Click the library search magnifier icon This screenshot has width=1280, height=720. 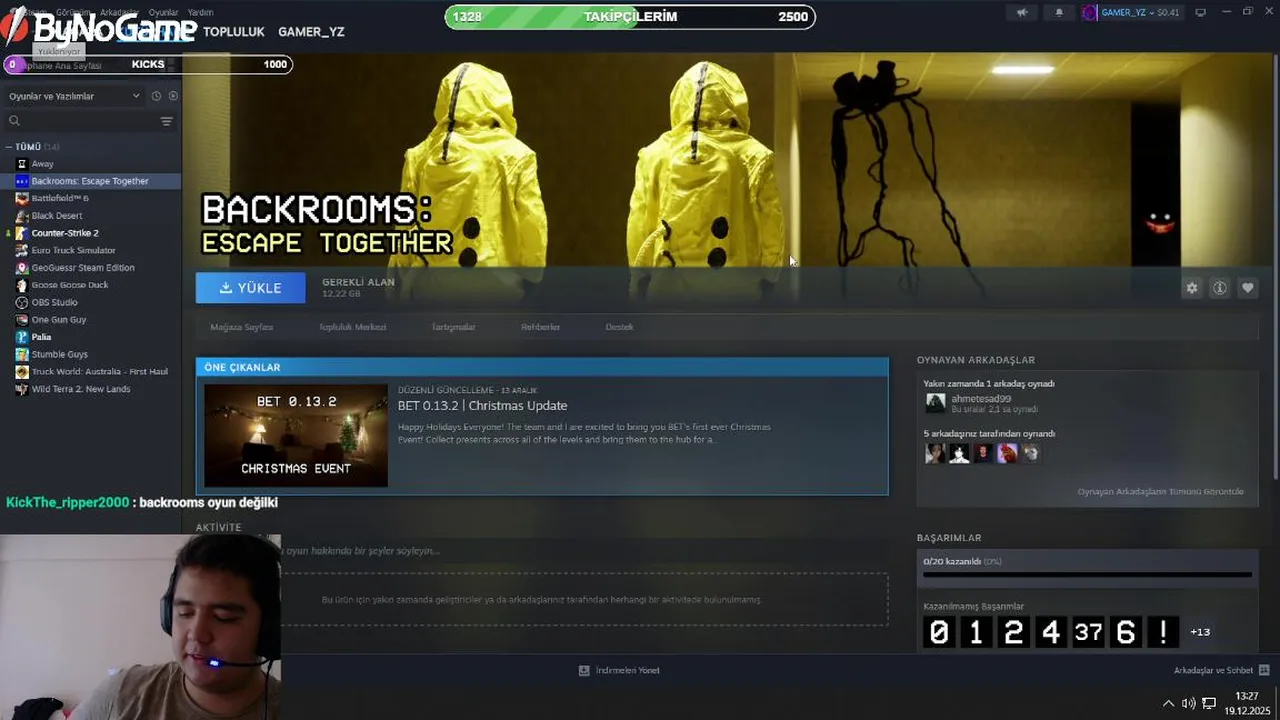tap(14, 121)
